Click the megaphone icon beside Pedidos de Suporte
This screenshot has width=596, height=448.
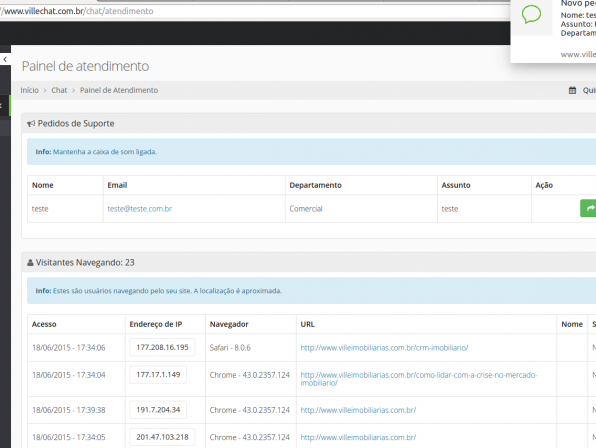pyautogui.click(x=31, y=123)
